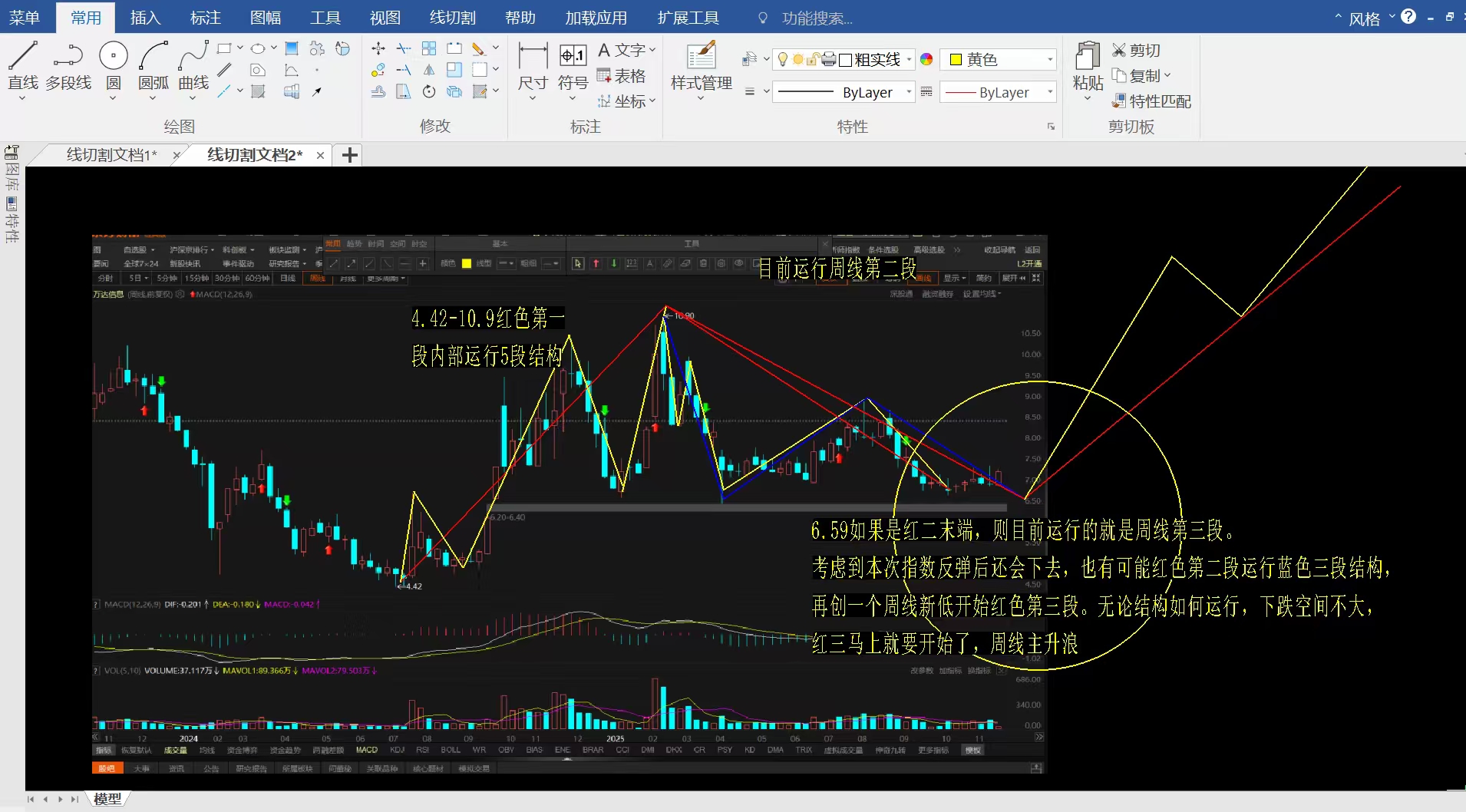Toggle the layer lock icon
This screenshot has height=812, width=1466.
coord(813,59)
